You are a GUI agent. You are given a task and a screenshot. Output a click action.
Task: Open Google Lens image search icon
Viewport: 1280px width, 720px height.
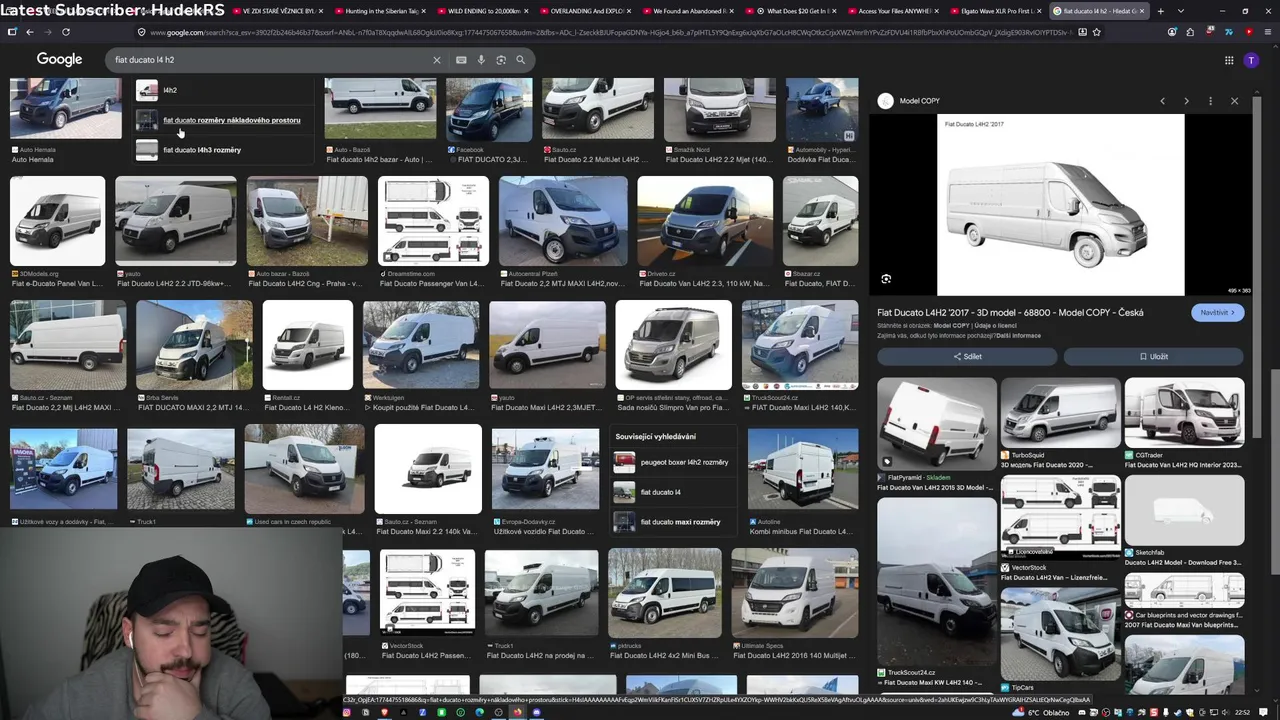[x=501, y=60]
